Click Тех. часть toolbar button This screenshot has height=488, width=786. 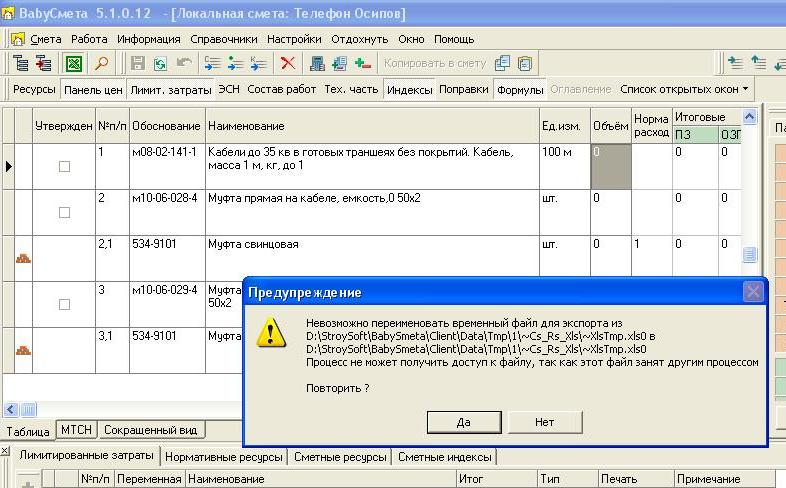coord(351,89)
